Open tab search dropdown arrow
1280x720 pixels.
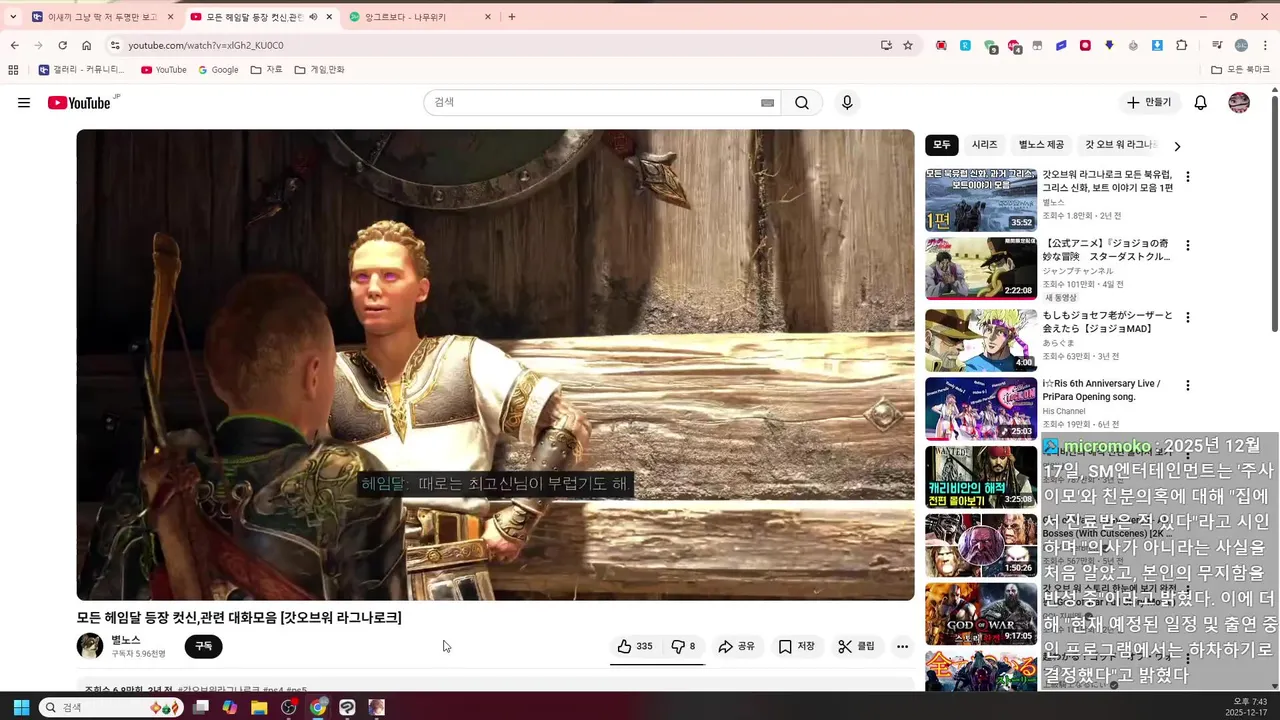13,17
